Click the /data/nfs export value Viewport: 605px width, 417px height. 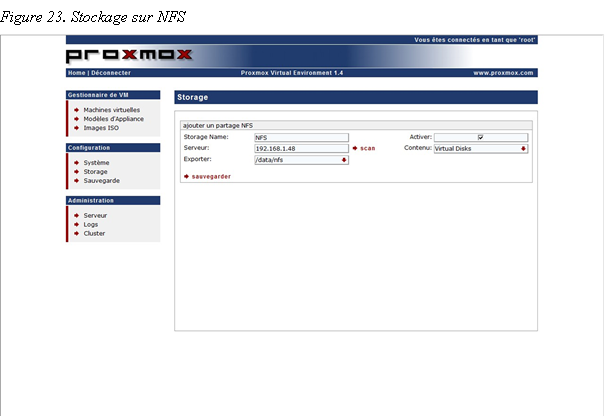pos(269,160)
